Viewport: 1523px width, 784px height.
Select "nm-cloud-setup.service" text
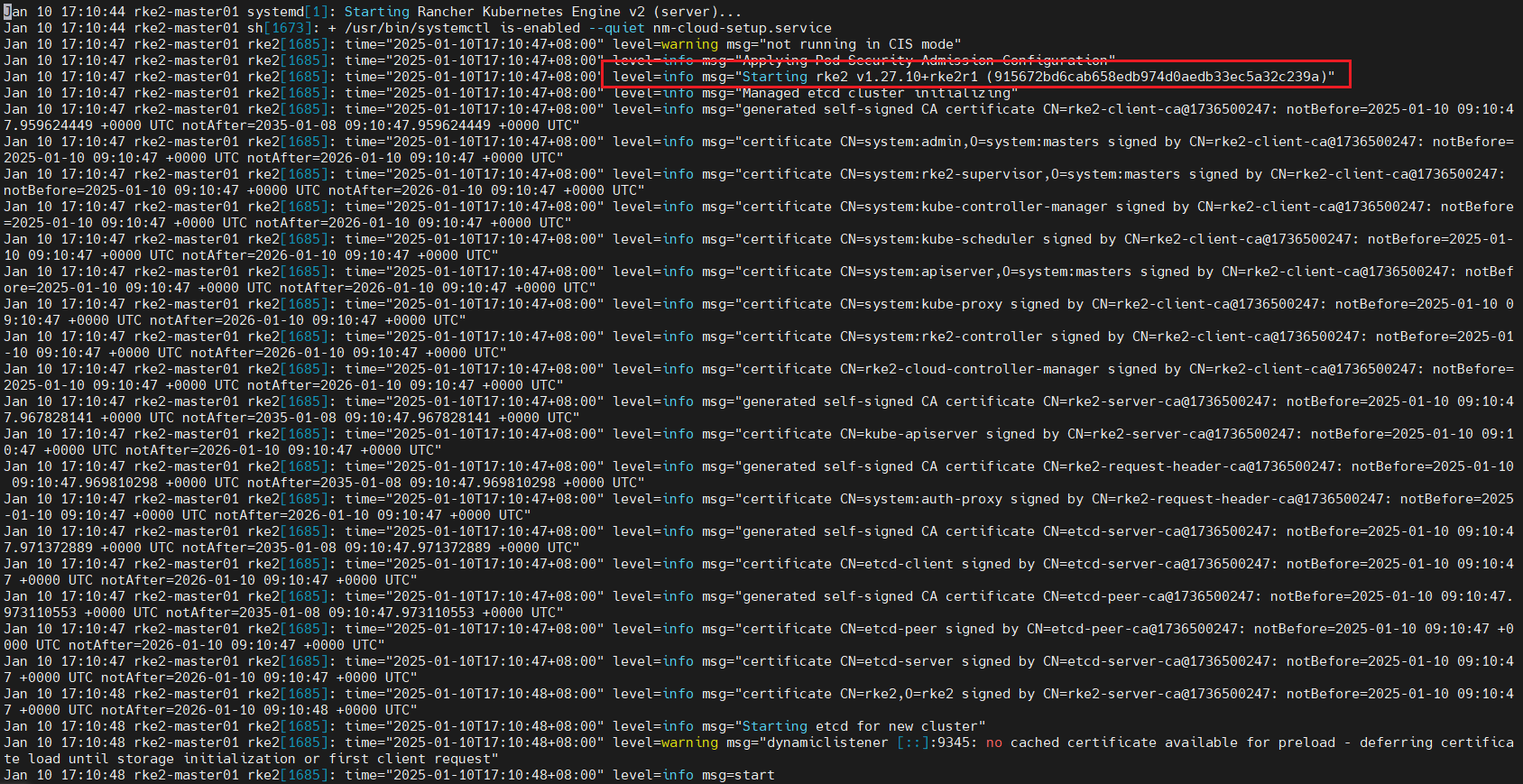click(x=743, y=28)
